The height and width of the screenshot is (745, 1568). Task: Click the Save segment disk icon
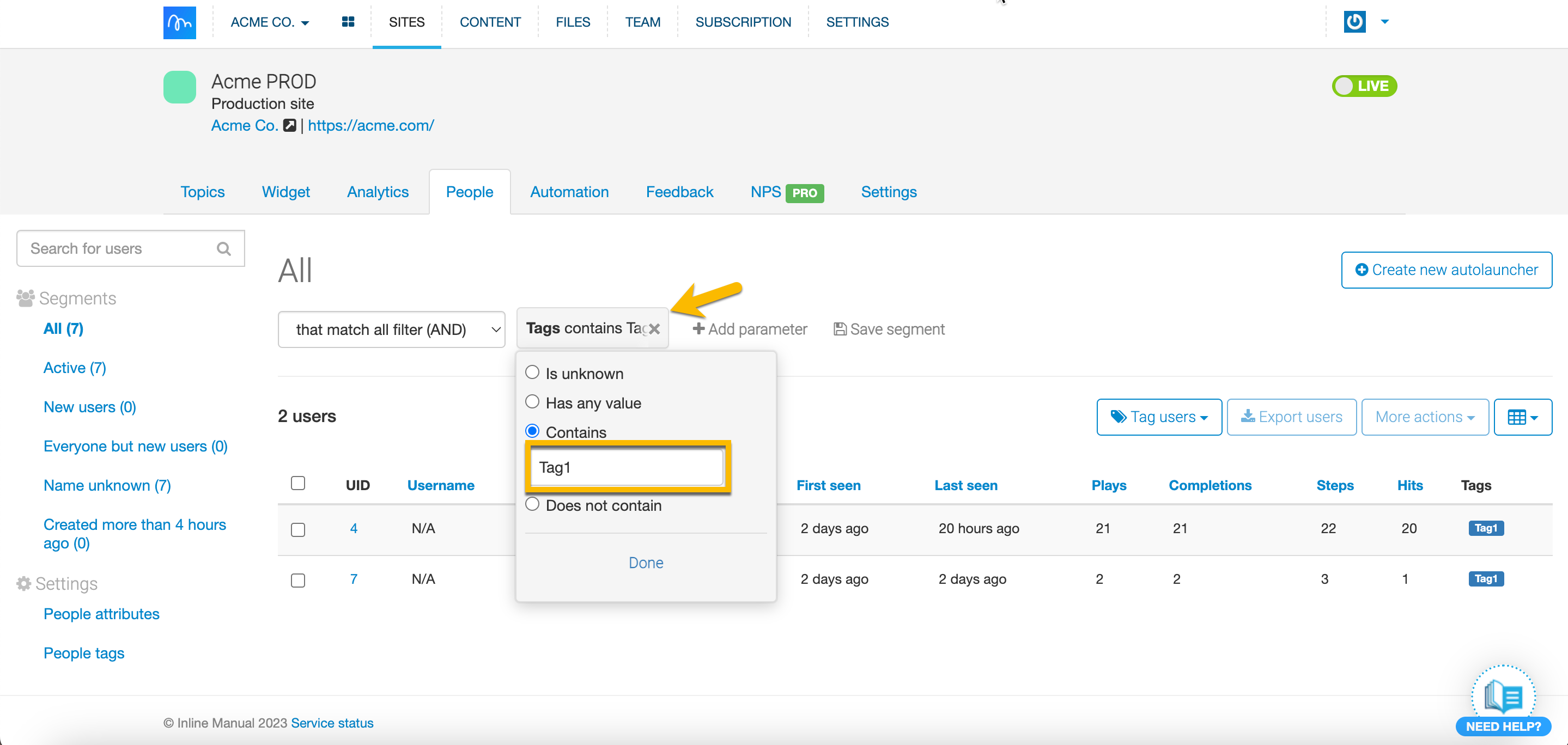click(840, 329)
